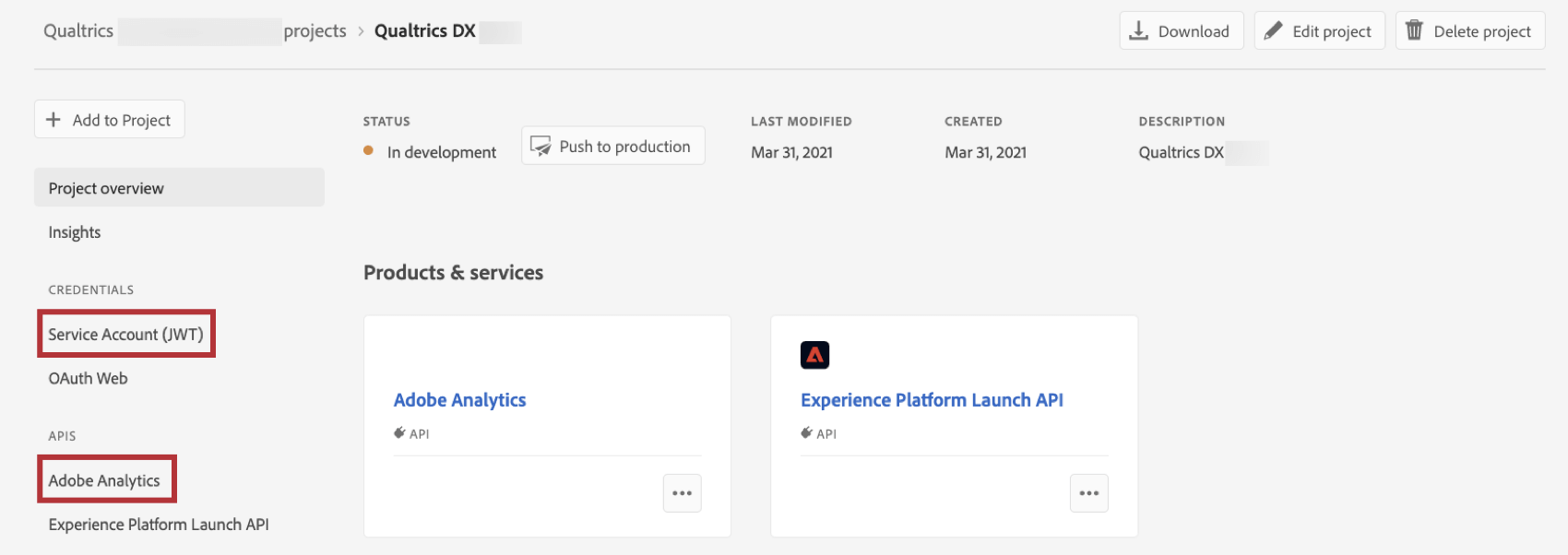Click the plug API icon on Adobe Analytics card
The width and height of the screenshot is (1568, 555).
click(399, 432)
